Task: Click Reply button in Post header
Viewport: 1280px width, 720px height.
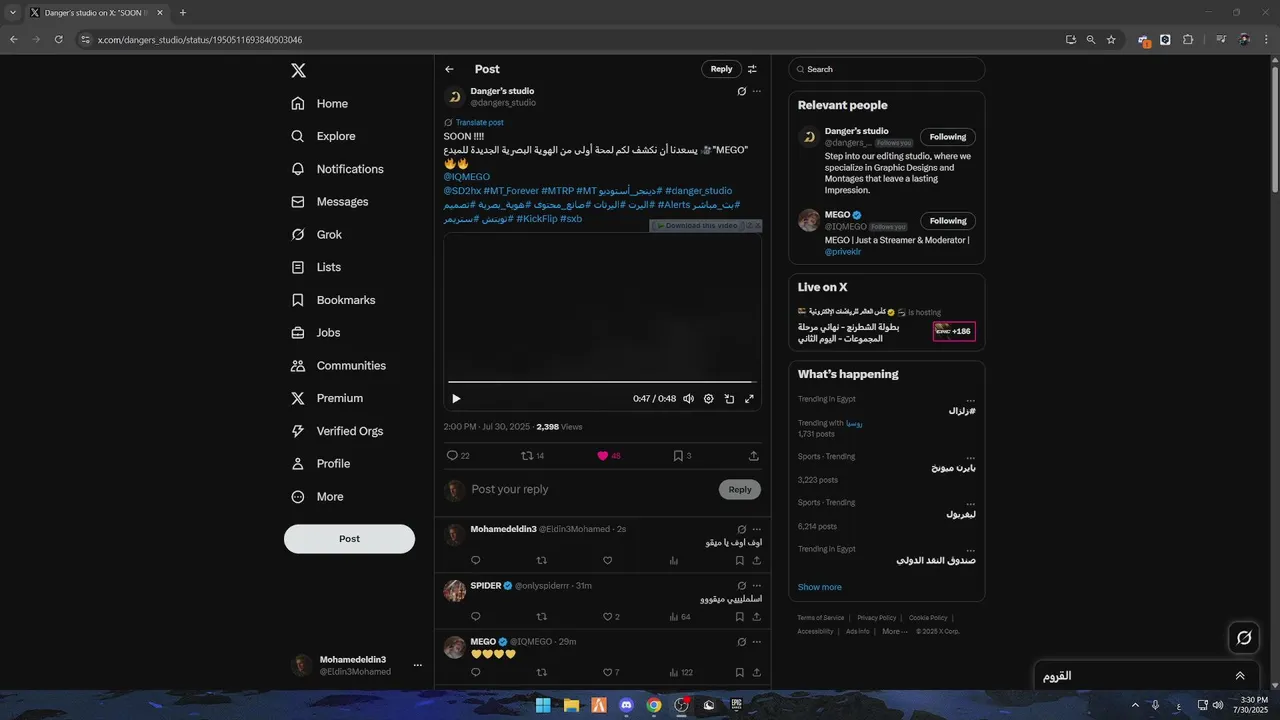Action: [721, 69]
